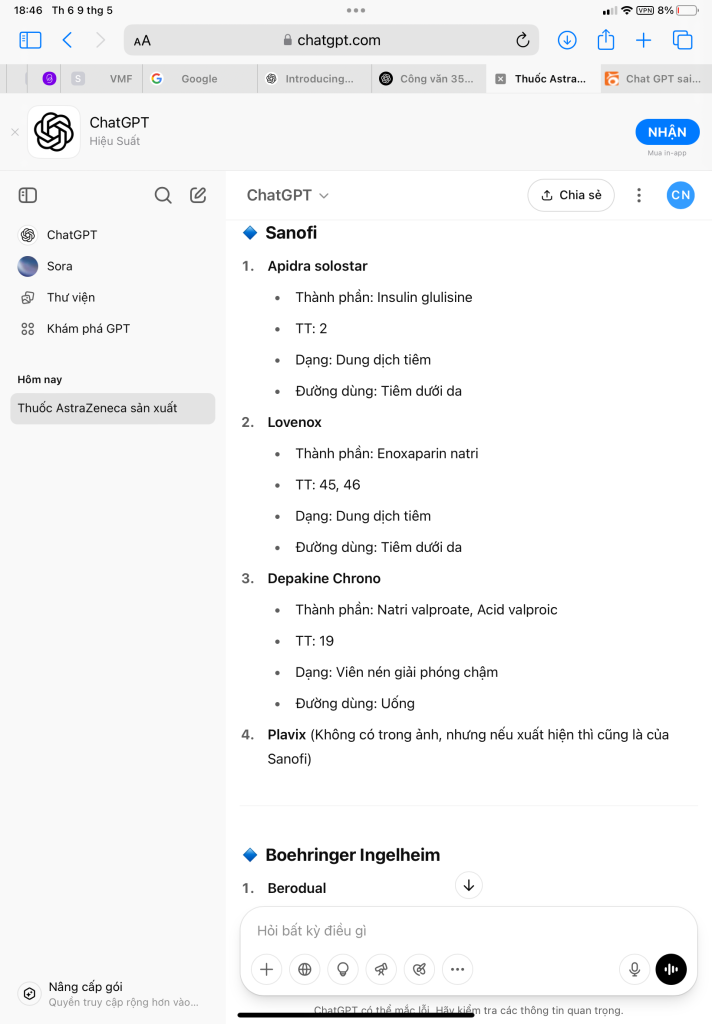Open the CN profile avatar
712x1024 pixels.
(681, 195)
